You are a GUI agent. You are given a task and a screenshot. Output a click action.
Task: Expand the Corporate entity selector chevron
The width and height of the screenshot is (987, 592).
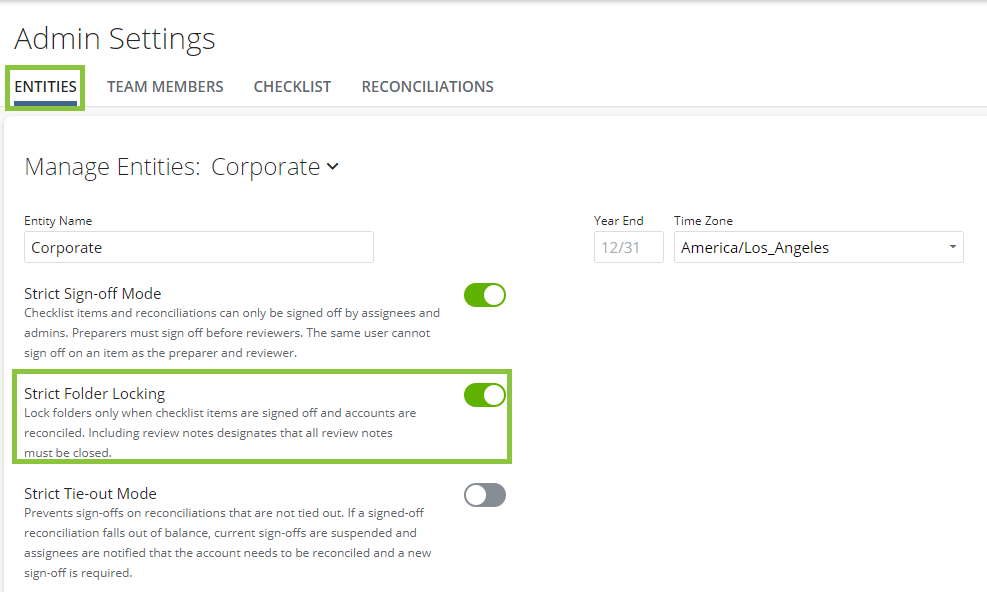(333, 167)
